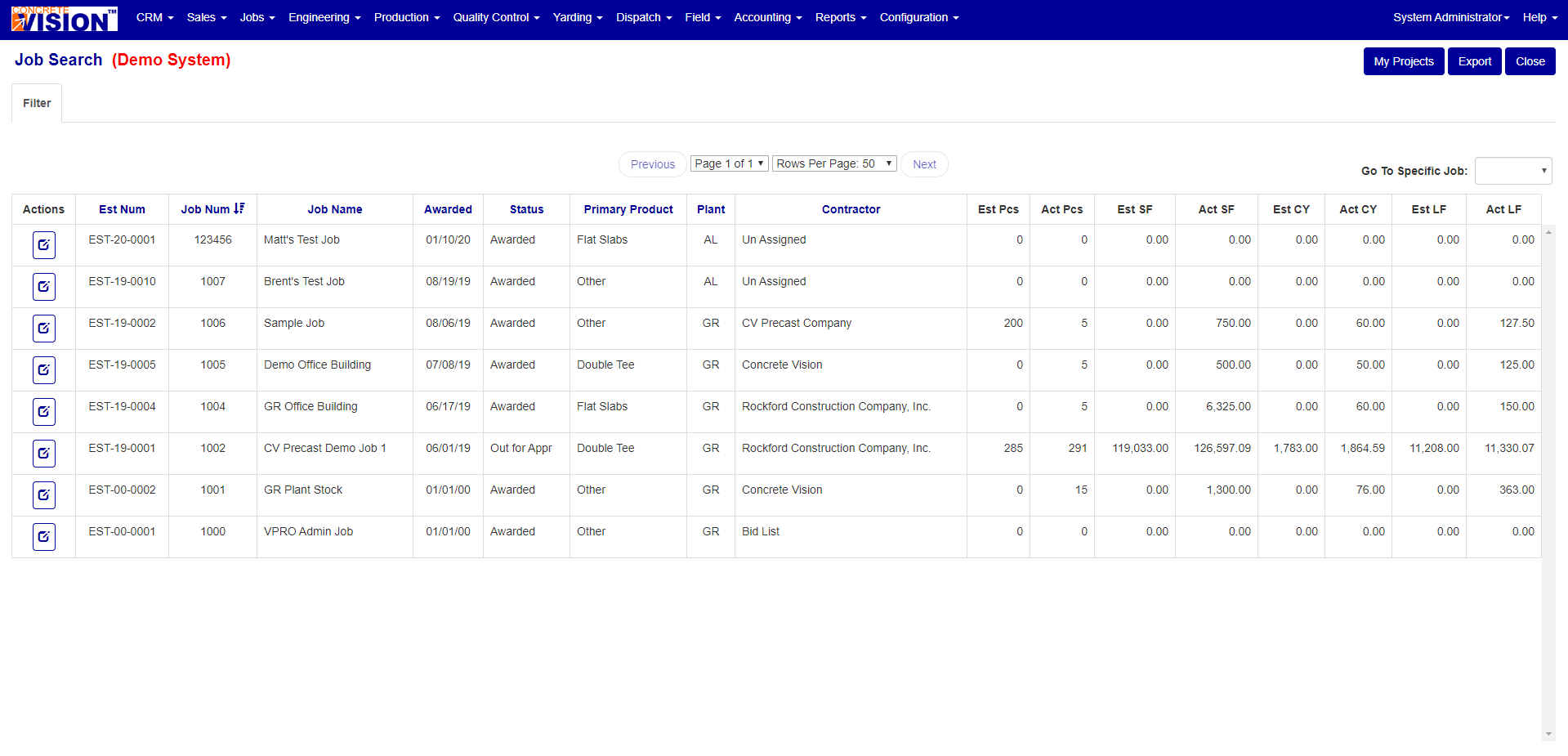Image resolution: width=1568 pixels, height=756 pixels.
Task: Click the GR Plant Stock job name
Action: pyautogui.click(x=303, y=490)
